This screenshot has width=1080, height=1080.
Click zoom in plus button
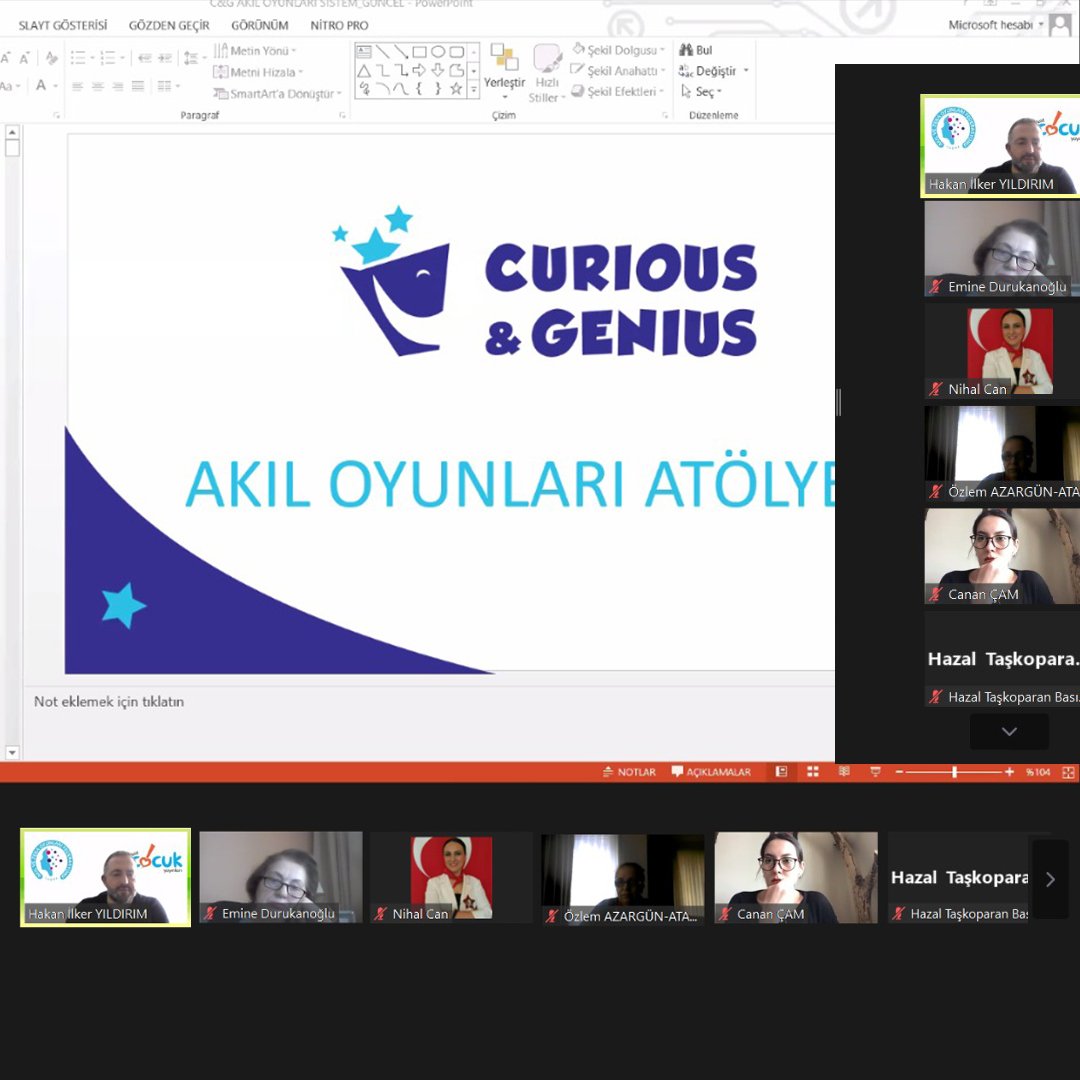coord(1009,772)
